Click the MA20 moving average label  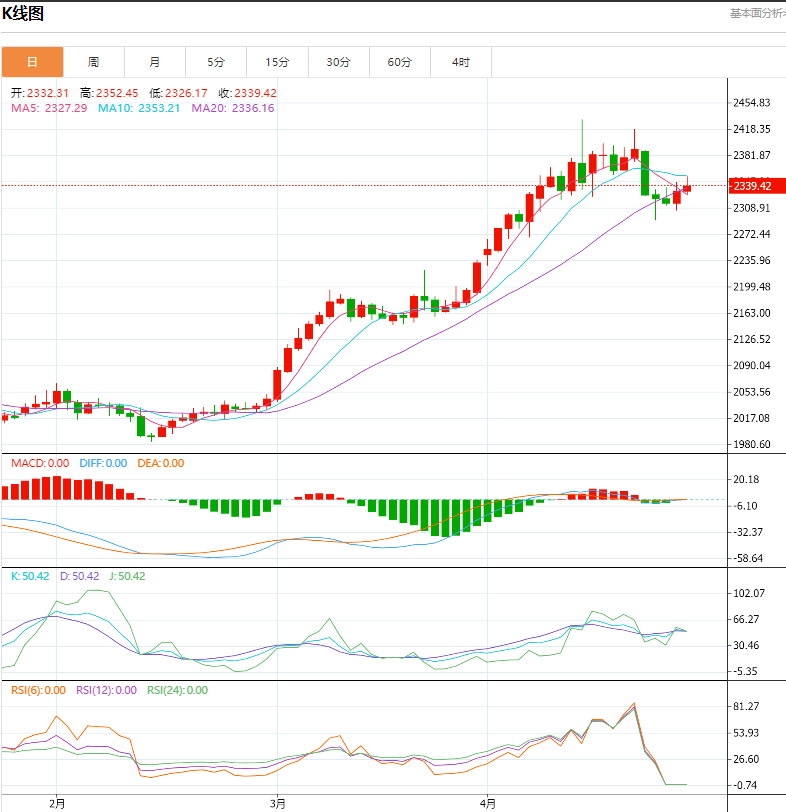click(x=232, y=108)
